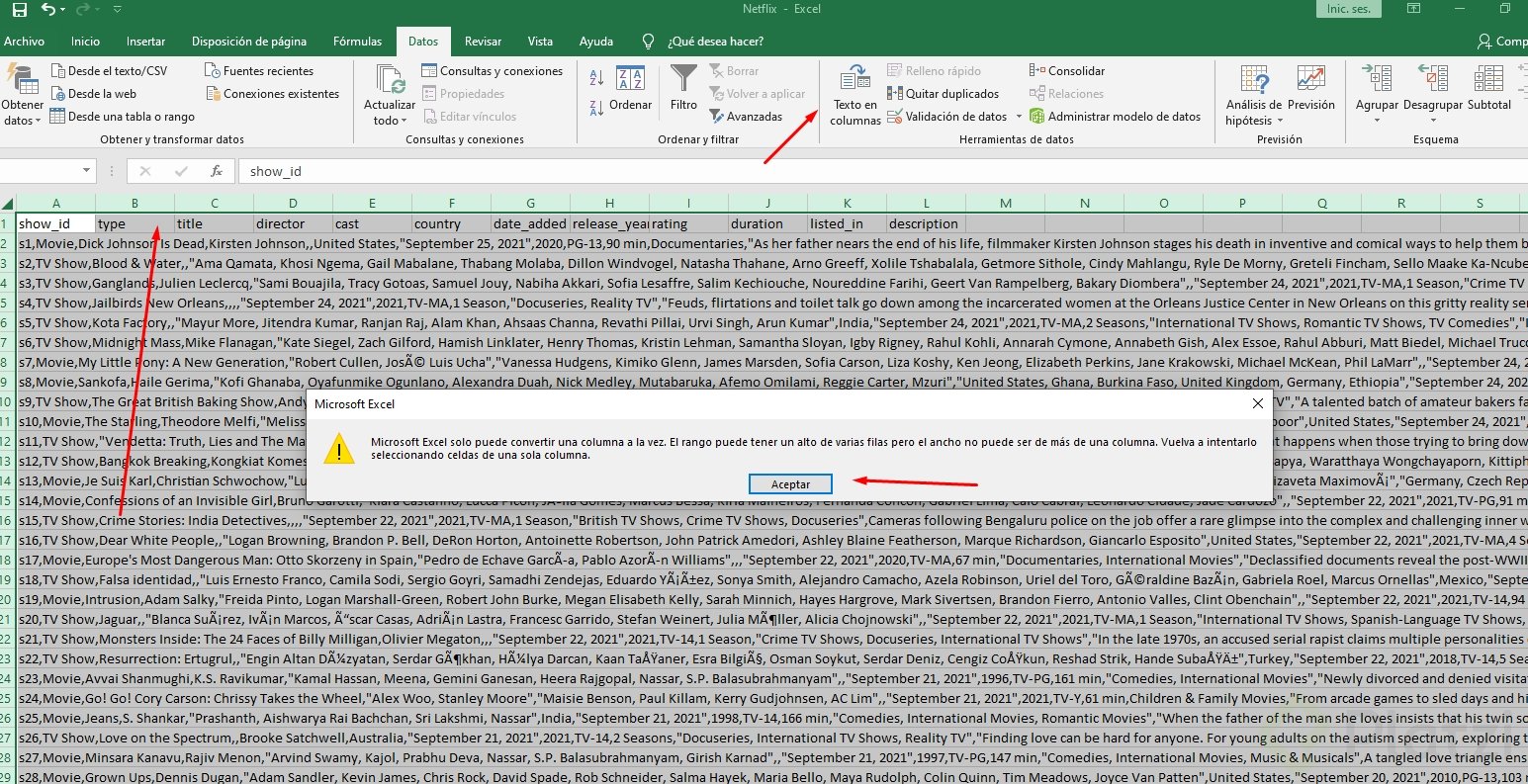Click Consolidar in data tools
Image resolution: width=1528 pixels, height=784 pixels.
coord(1067,71)
